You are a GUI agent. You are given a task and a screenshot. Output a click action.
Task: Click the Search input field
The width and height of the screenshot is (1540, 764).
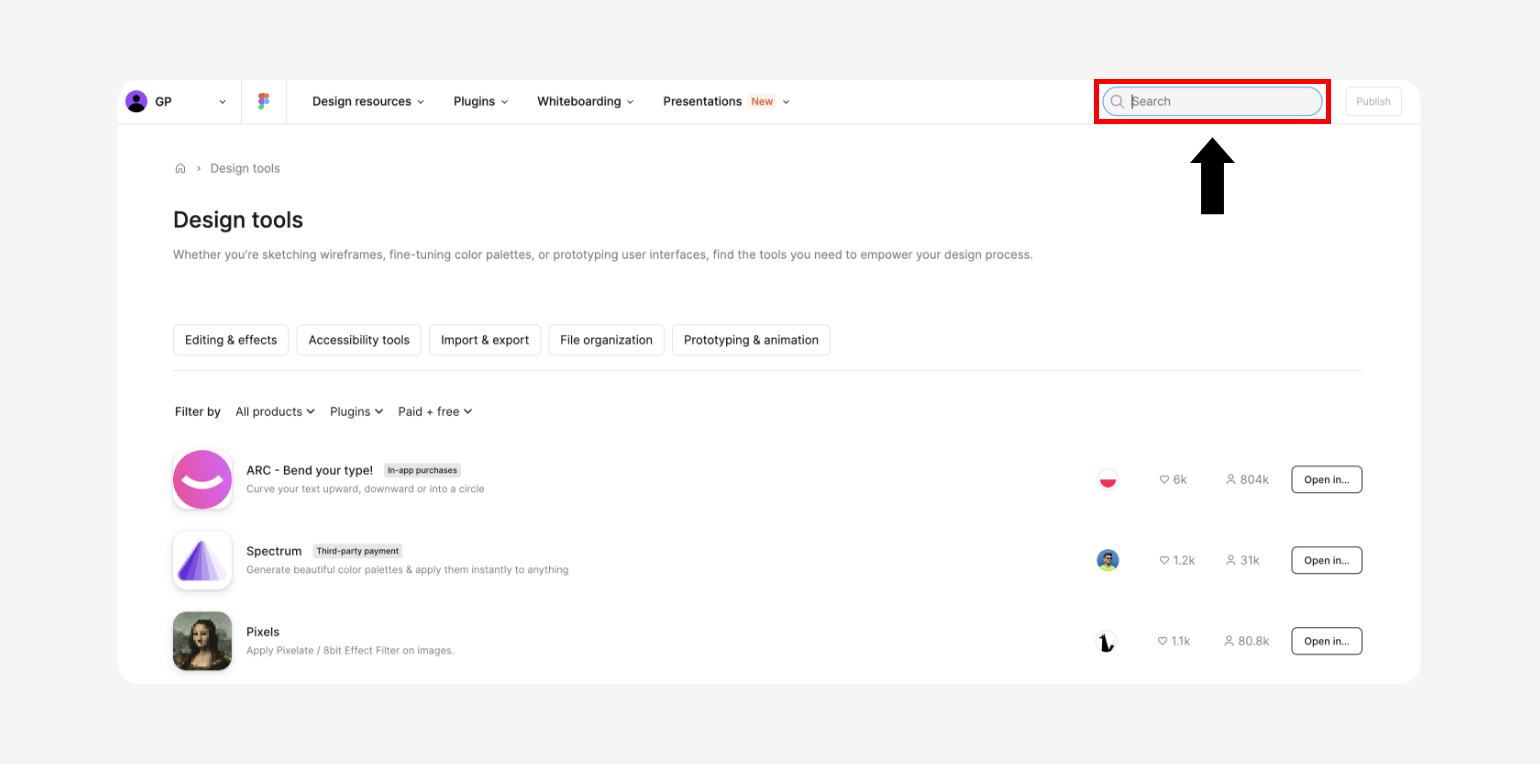1220,102
